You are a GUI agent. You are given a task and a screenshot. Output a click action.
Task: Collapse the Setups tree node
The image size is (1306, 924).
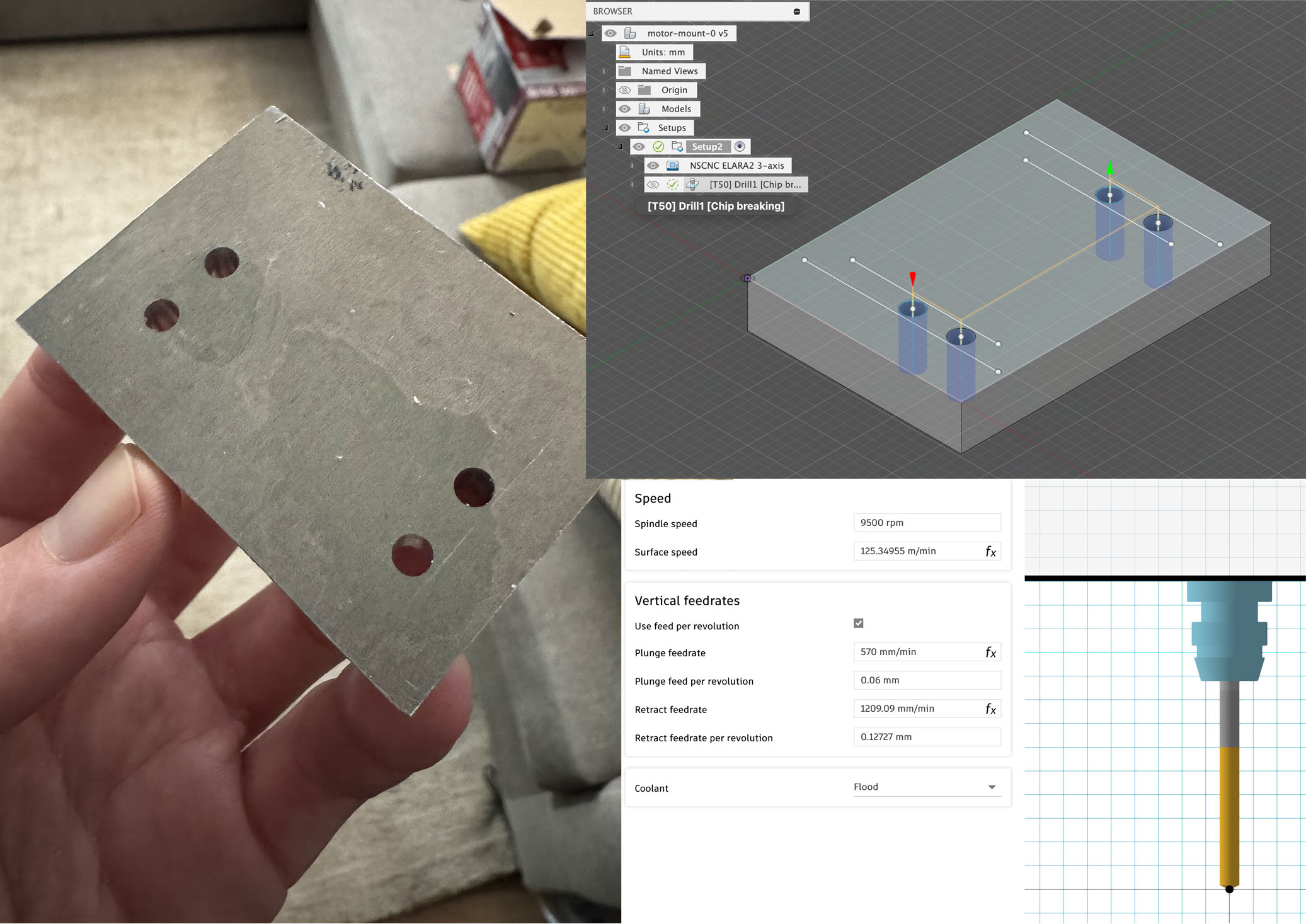coord(605,128)
